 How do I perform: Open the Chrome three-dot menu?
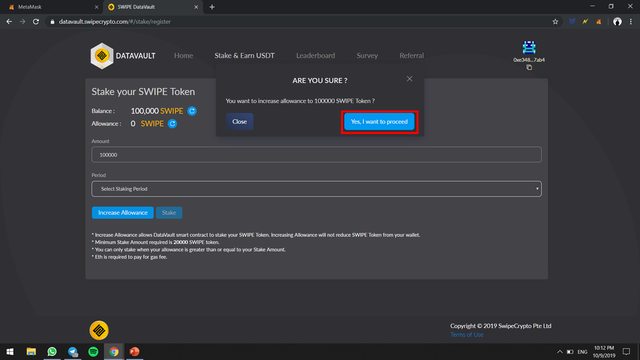coord(631,22)
